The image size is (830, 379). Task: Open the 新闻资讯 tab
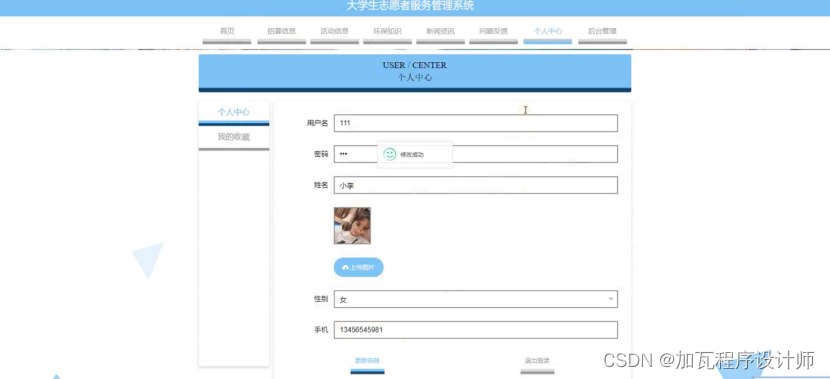440,32
